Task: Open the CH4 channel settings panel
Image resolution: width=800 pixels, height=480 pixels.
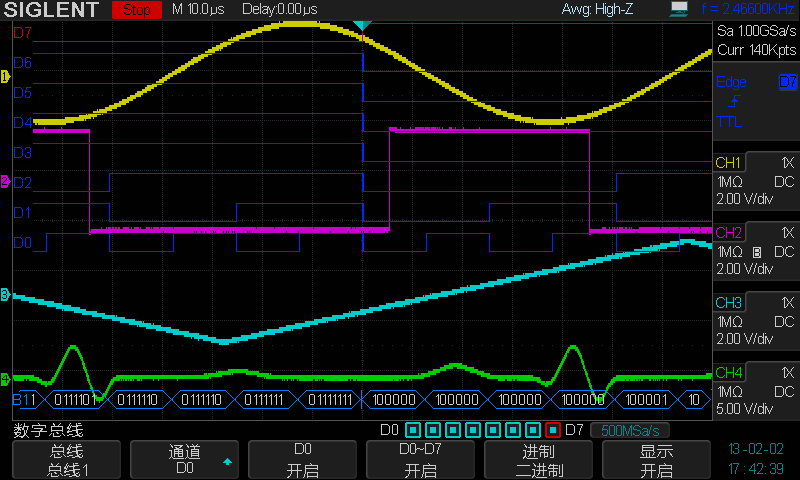Action: click(x=755, y=392)
